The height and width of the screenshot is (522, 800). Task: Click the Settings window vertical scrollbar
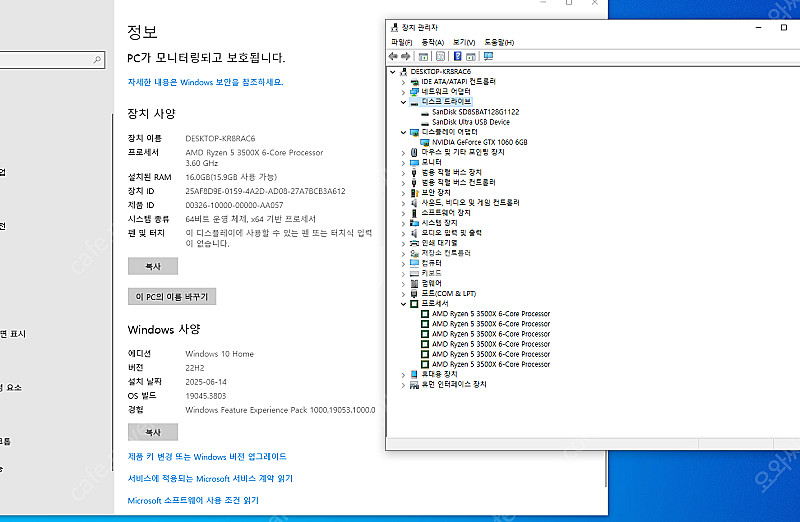click(606, 469)
